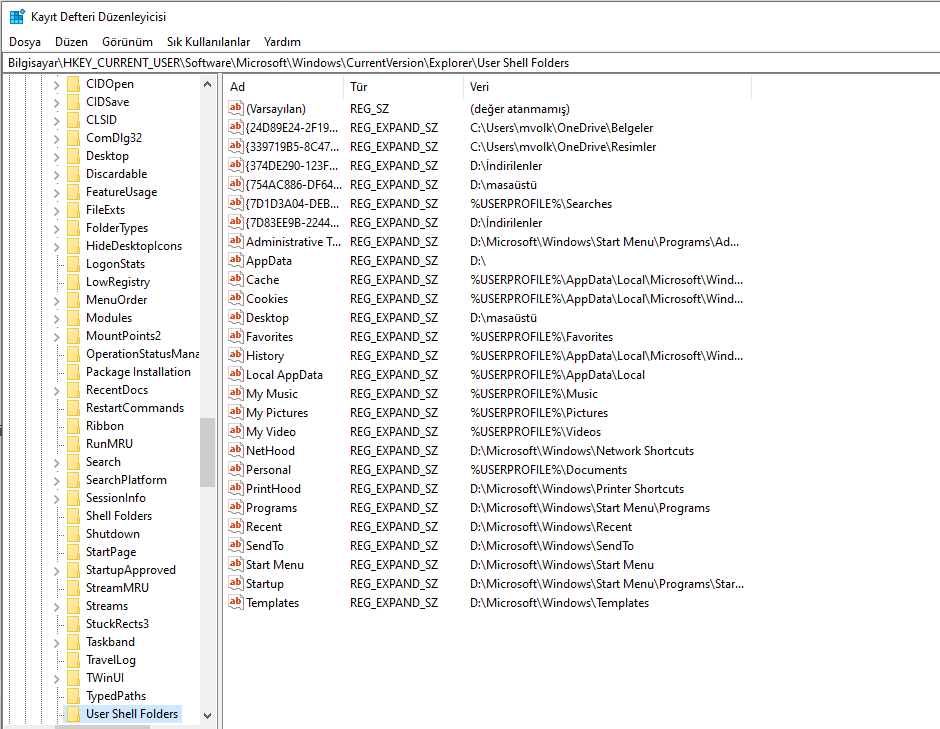Sort values by the Ad column header
Screen dimensions: 940x729
click(284, 87)
